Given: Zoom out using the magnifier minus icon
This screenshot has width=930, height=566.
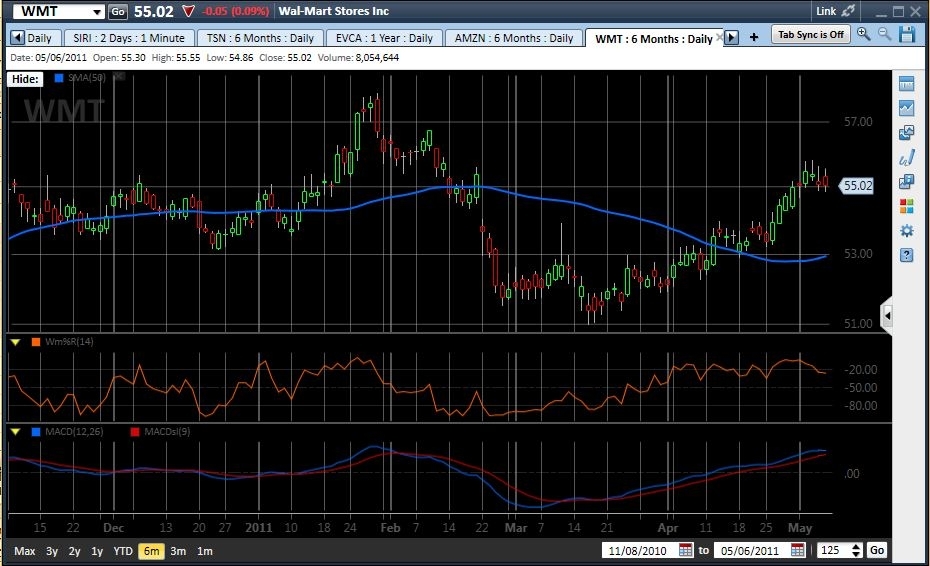Looking at the screenshot, I should 884,34.
